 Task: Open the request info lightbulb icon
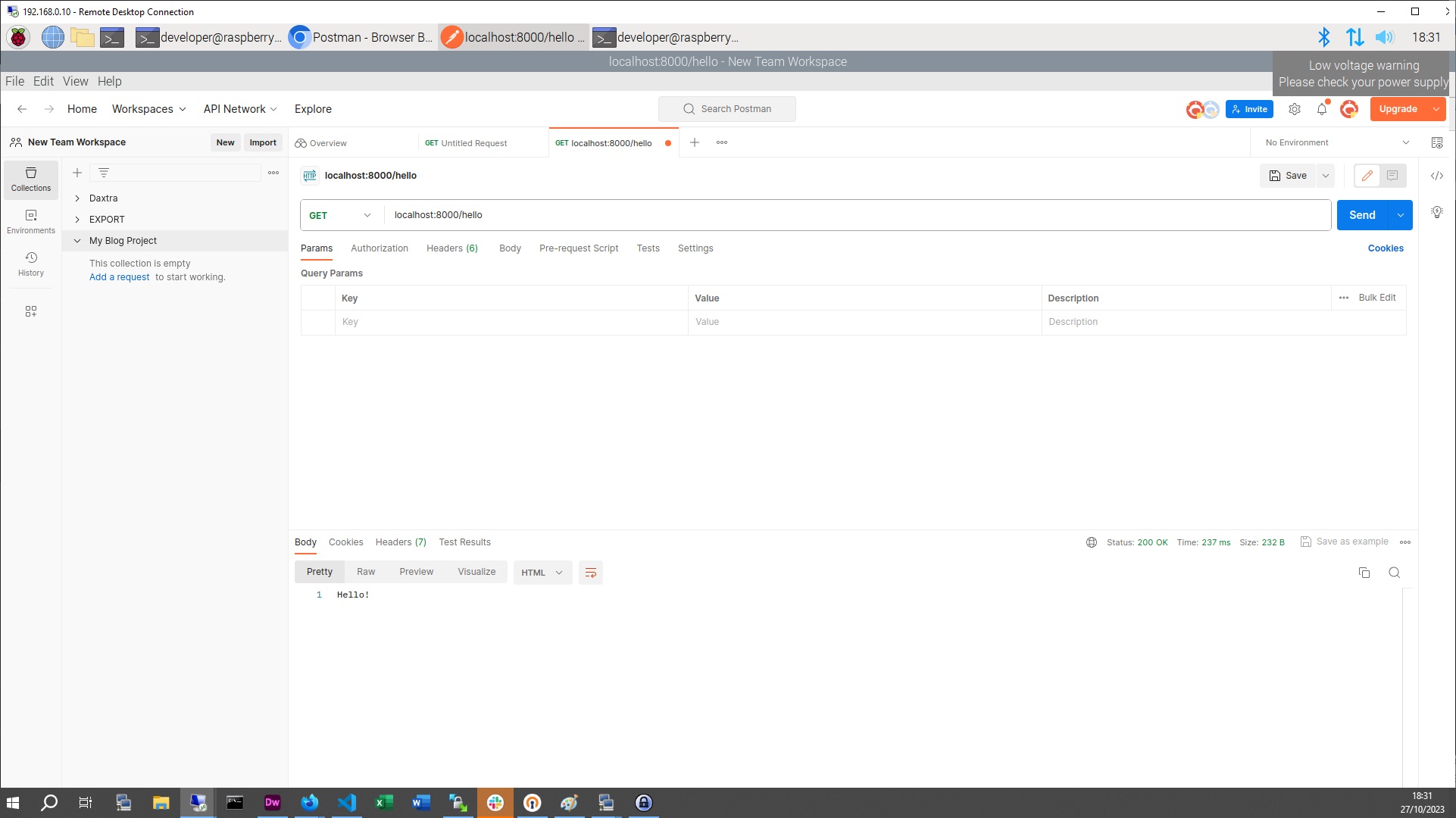[1437, 212]
